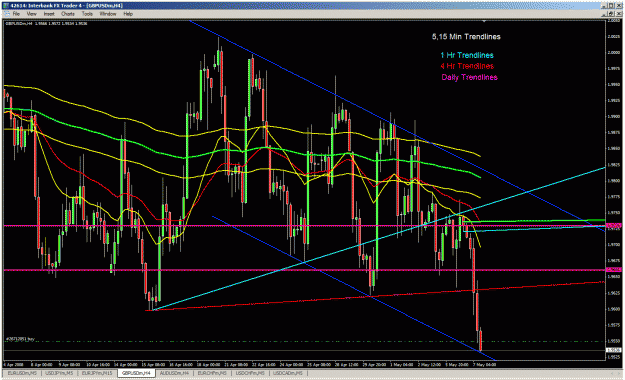
Task: Click the '4 Hr Trendlines' red label
Action: (x=467, y=66)
